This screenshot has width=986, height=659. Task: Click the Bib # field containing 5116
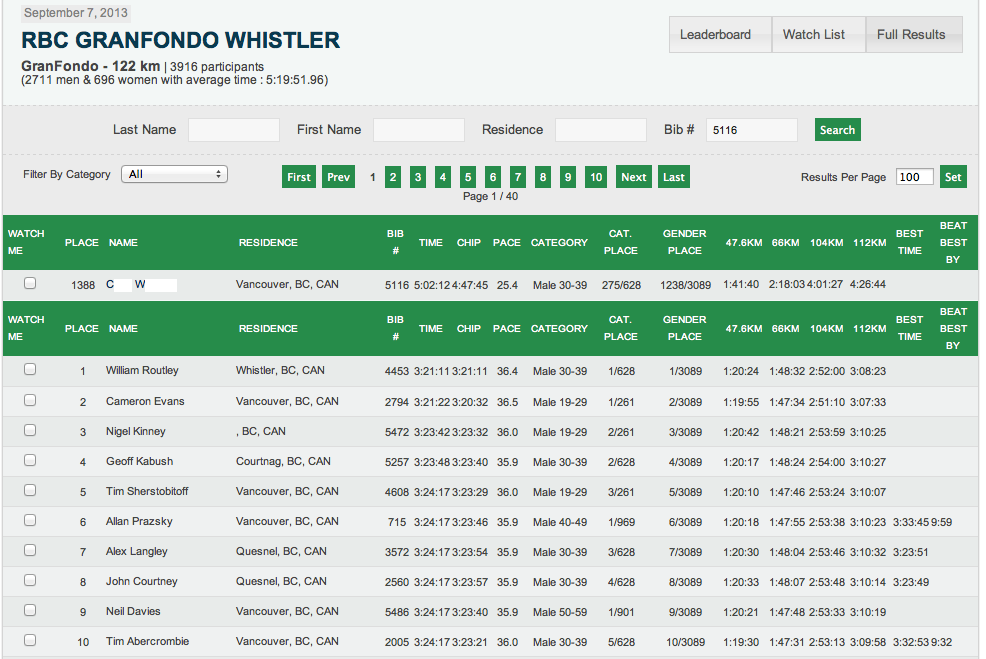[751, 130]
